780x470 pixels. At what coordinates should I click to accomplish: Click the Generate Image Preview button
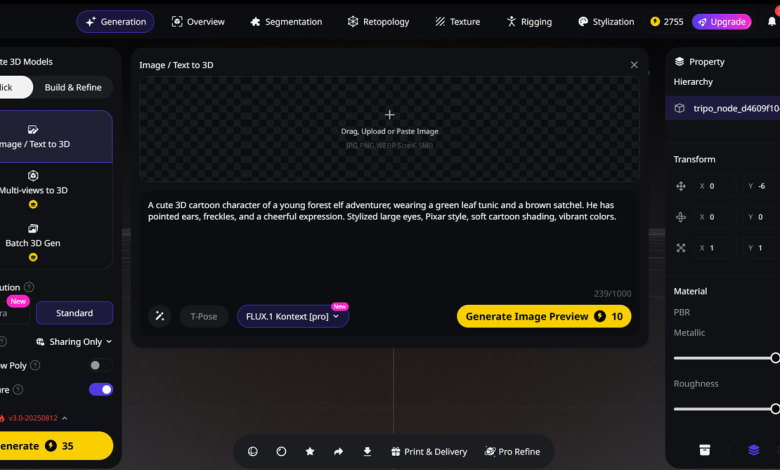(x=544, y=316)
